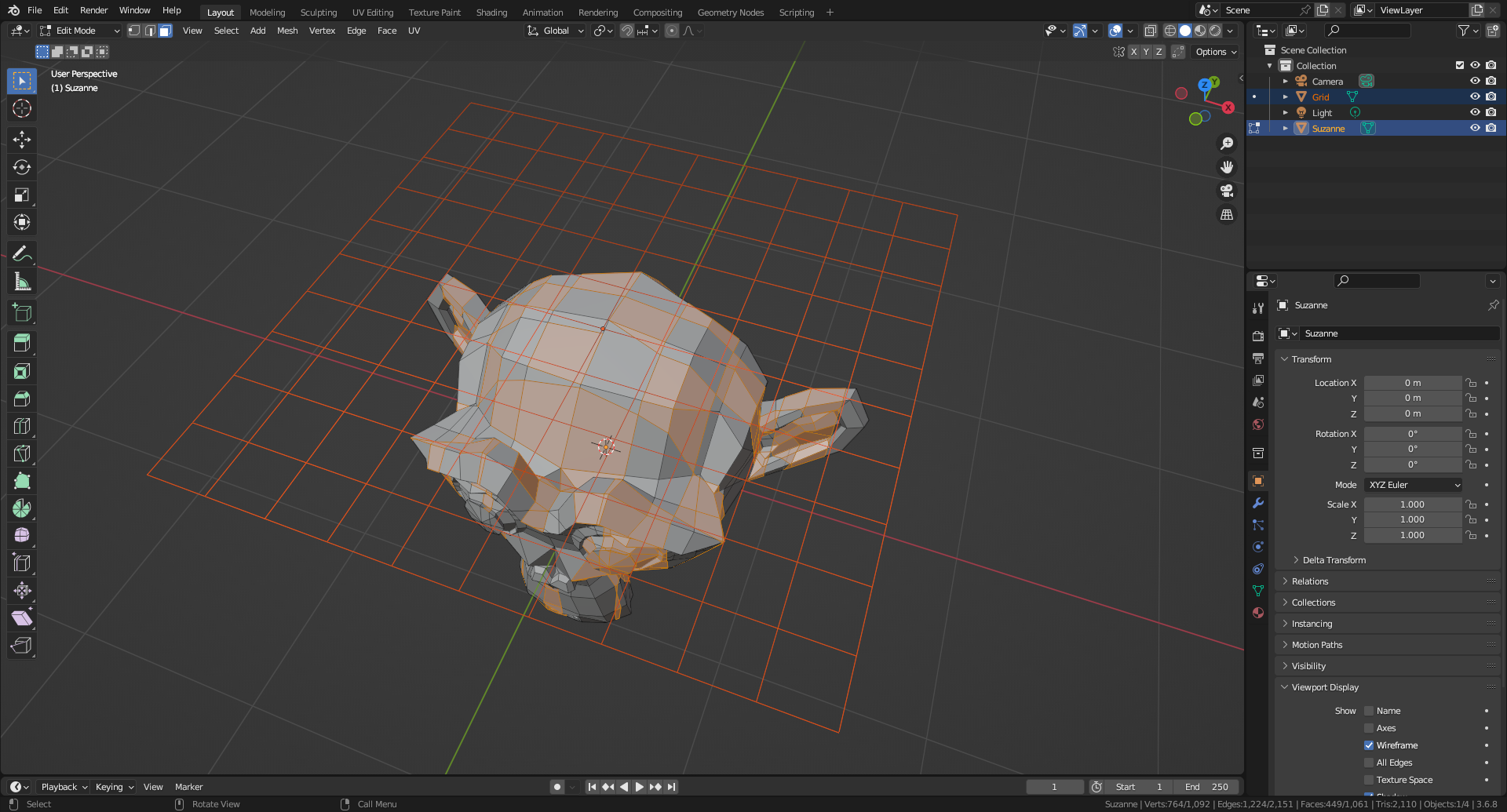The height and width of the screenshot is (812, 1507).
Task: Open the File menu
Action: pos(35,10)
